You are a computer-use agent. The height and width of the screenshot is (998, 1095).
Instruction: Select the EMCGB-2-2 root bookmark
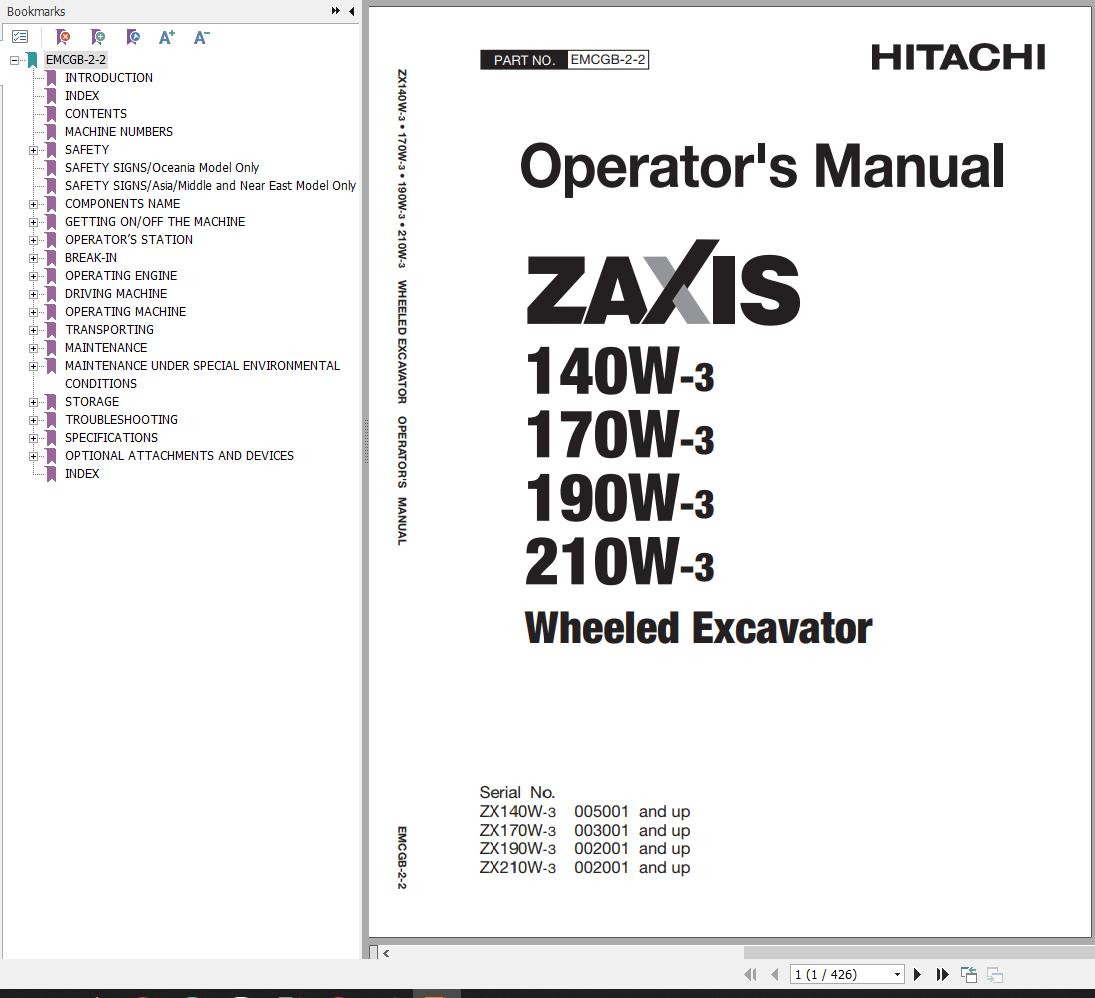[x=75, y=59]
